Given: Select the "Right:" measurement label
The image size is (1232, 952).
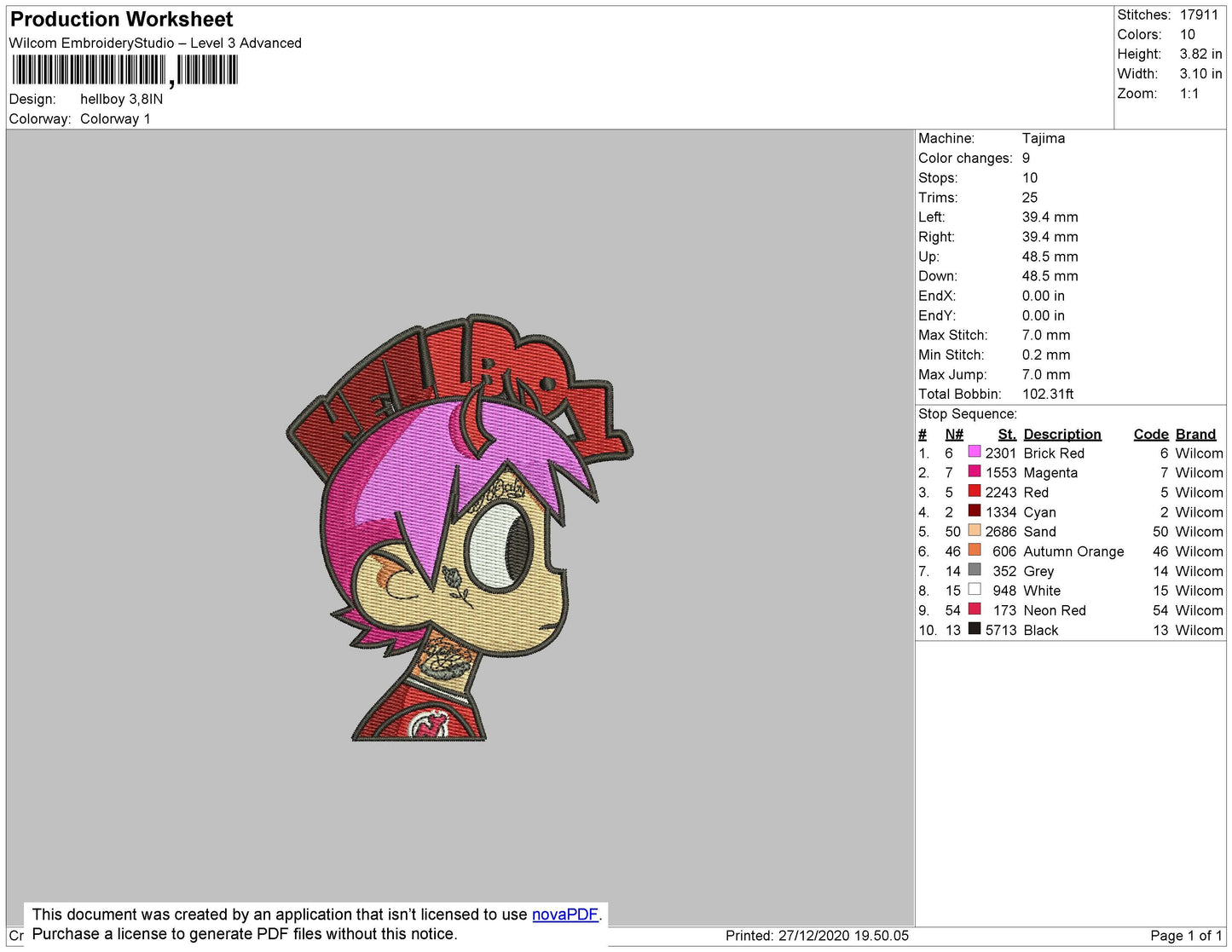Looking at the screenshot, I should click(936, 237).
